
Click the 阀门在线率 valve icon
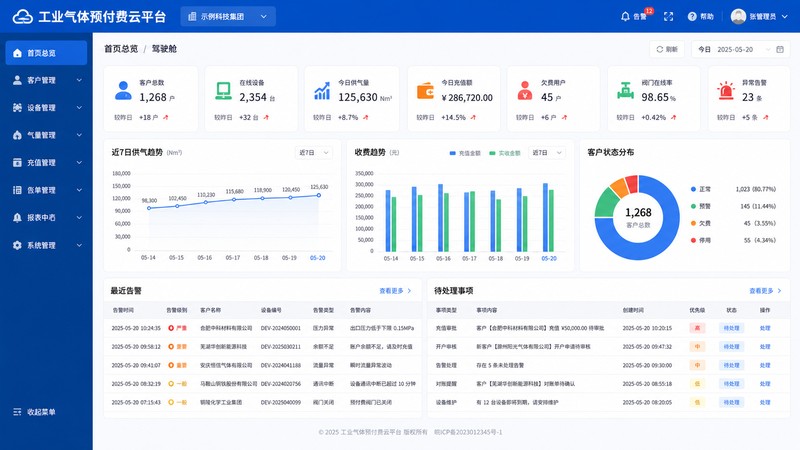625,91
